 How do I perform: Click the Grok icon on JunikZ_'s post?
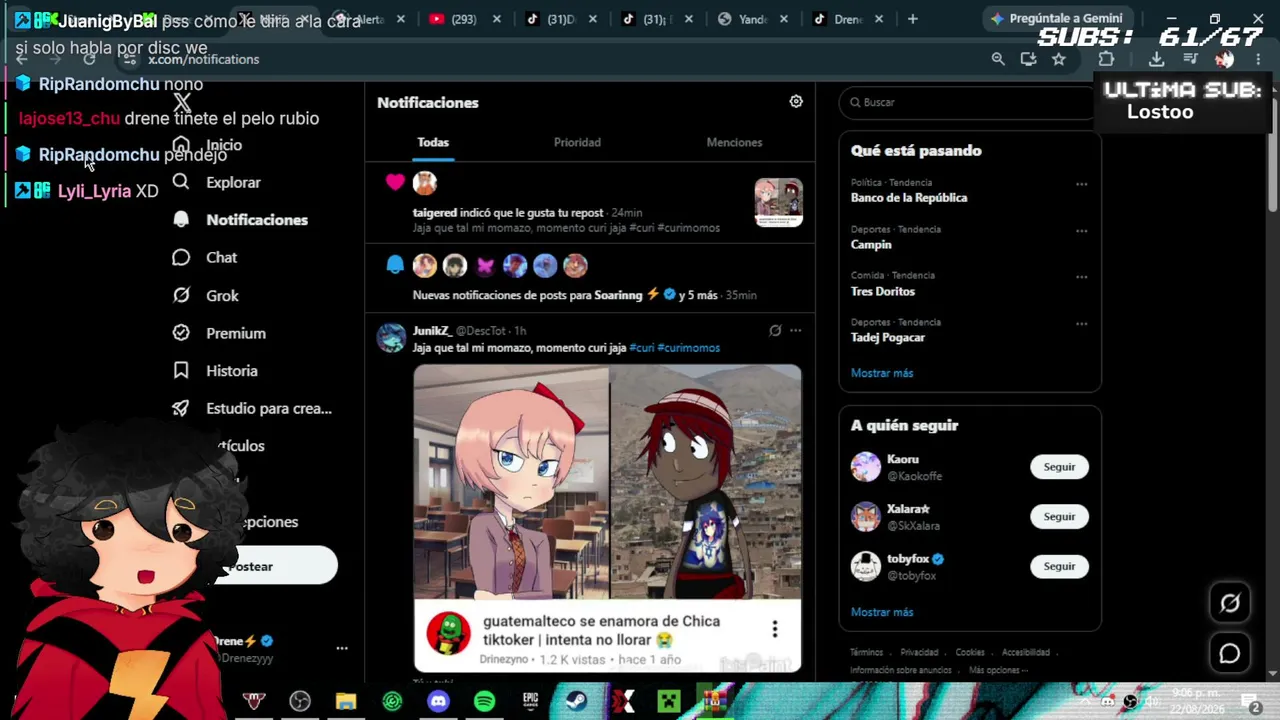click(x=775, y=330)
